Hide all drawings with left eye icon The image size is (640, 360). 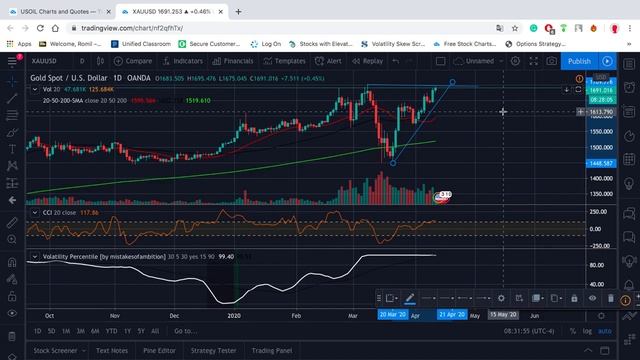[12, 313]
